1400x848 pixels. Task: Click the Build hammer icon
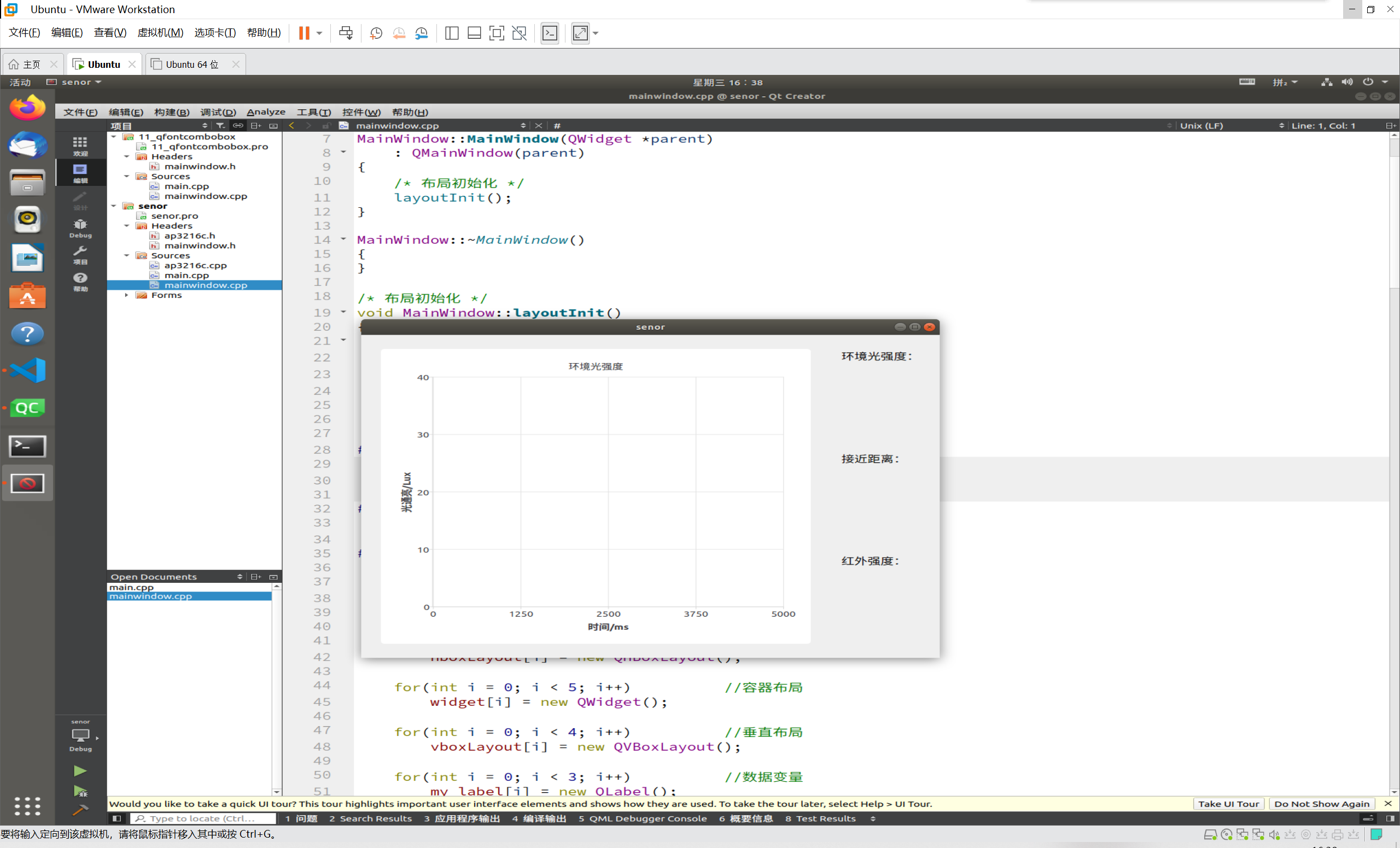pyautogui.click(x=80, y=810)
